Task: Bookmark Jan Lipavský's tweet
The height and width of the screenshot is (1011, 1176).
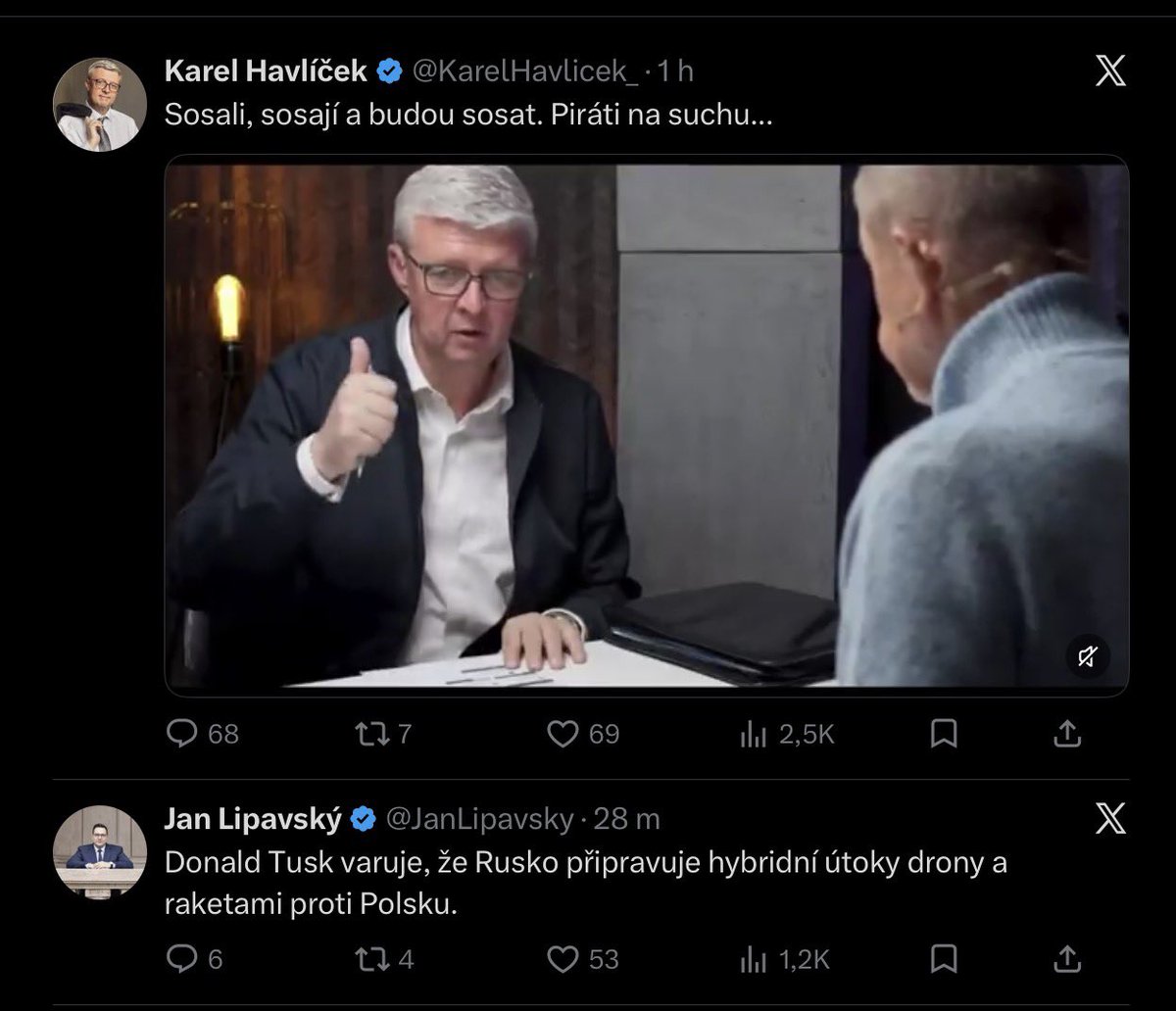Action: [943, 959]
